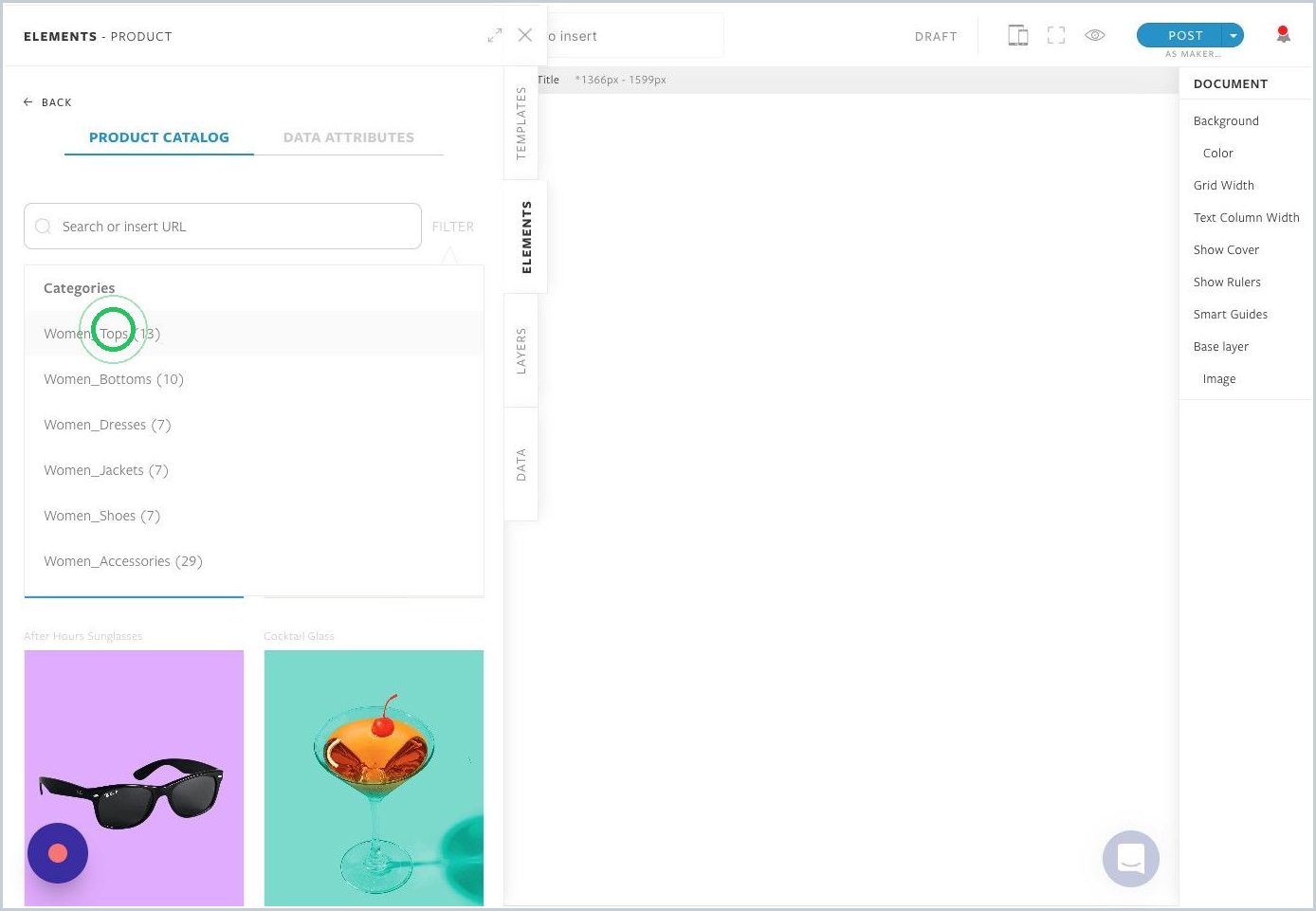Choose the Women_Dresses (7) category
The width and height of the screenshot is (1316, 911).
click(254, 425)
